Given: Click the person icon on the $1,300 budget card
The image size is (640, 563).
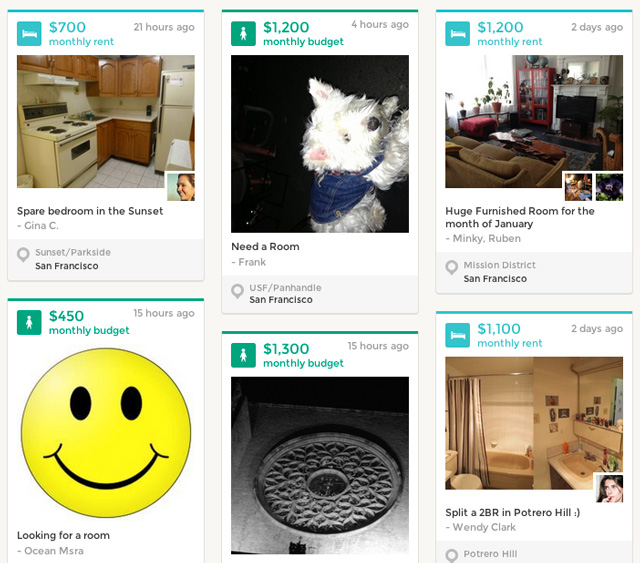Looking at the screenshot, I should (x=243, y=355).
